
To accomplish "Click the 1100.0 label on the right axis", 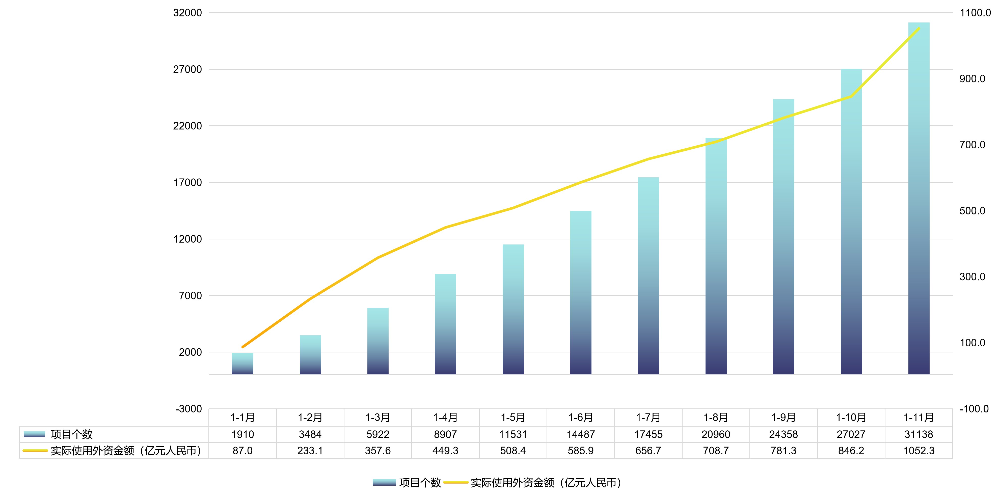I will pos(974,13).
